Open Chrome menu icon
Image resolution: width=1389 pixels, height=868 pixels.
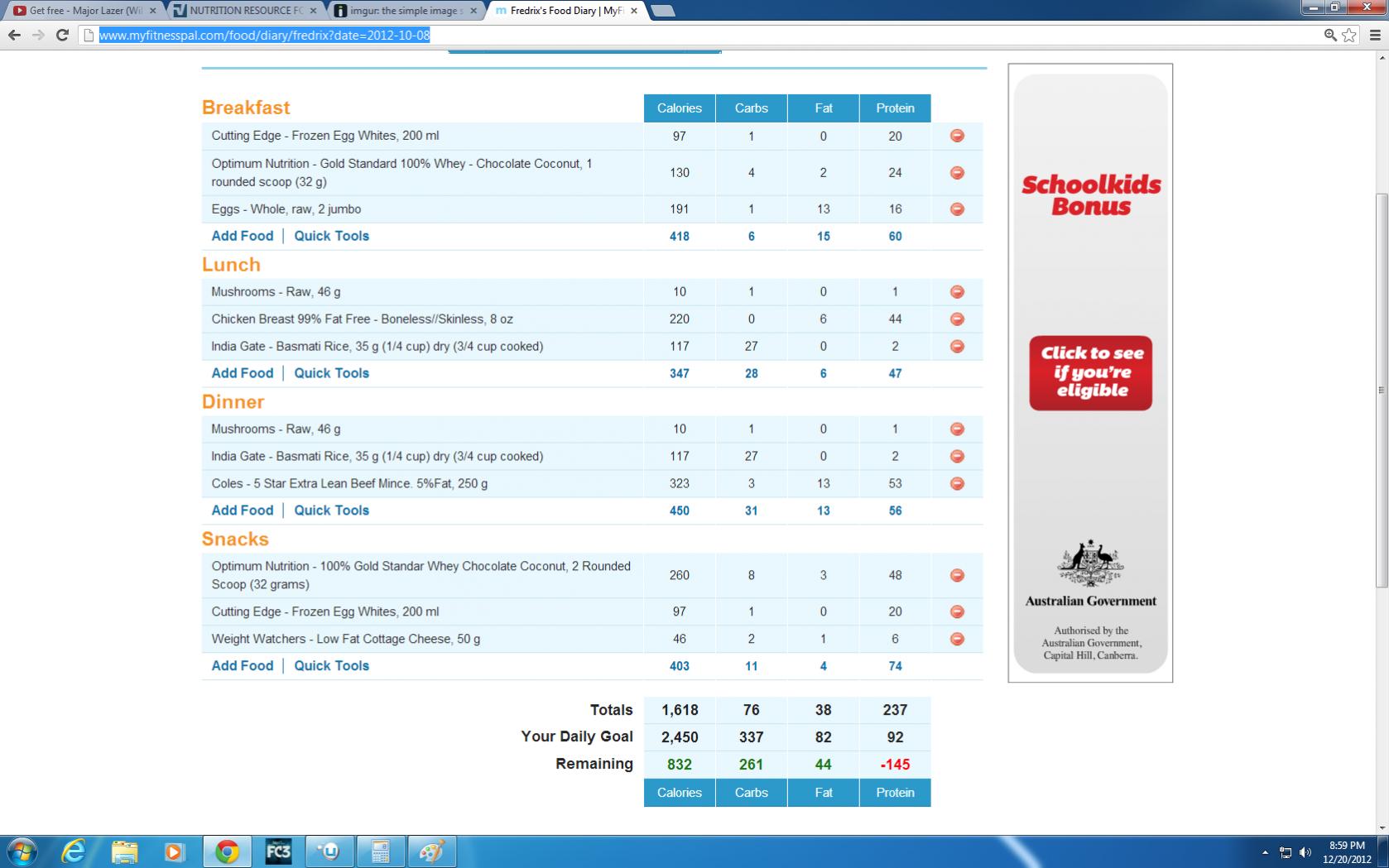(1375, 35)
